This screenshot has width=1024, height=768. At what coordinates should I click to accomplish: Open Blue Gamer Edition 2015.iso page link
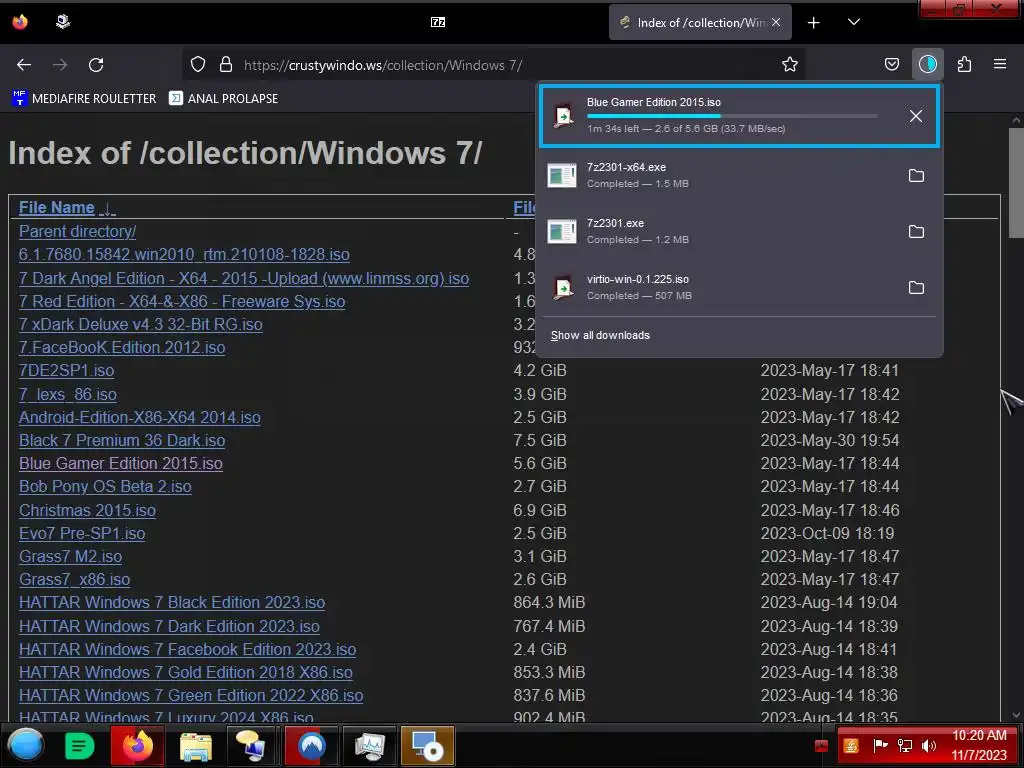point(121,464)
